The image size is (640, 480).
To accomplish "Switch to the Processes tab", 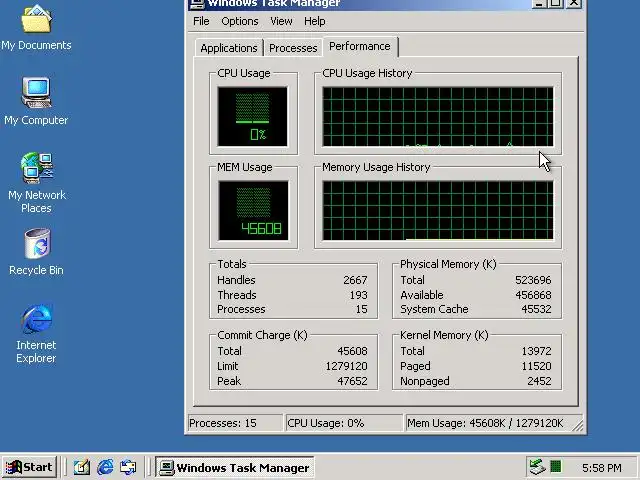I will pos(293,48).
